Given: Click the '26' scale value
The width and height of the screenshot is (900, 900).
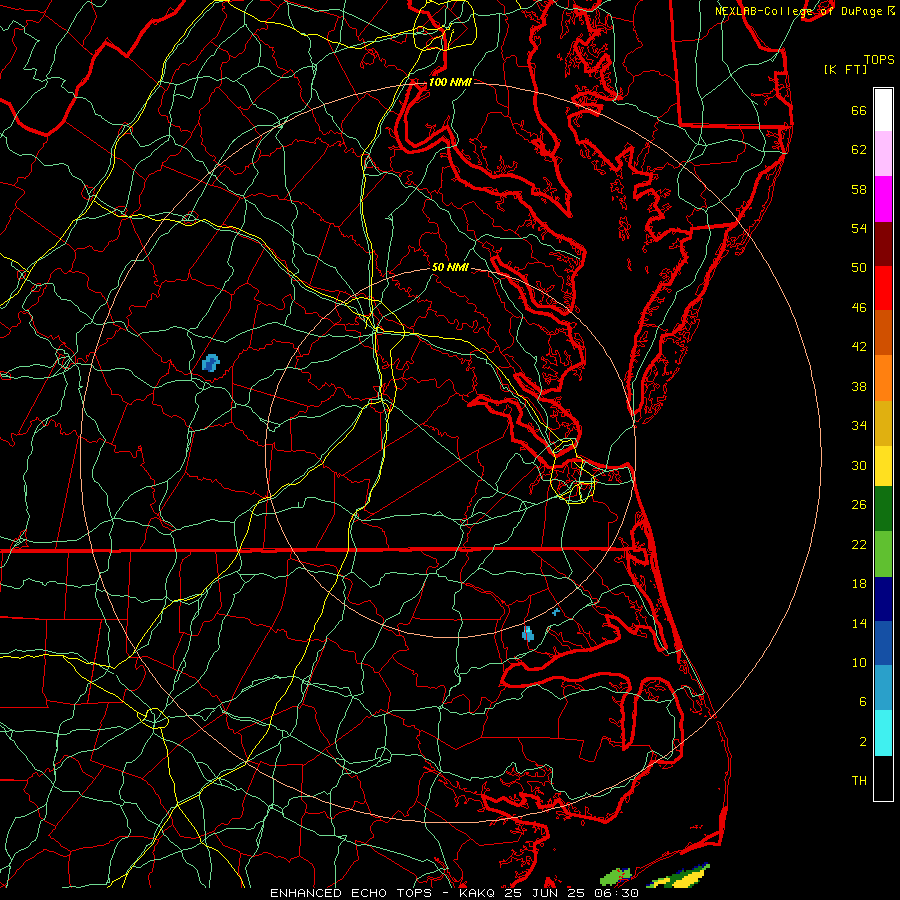Looking at the screenshot, I should pos(859,505).
